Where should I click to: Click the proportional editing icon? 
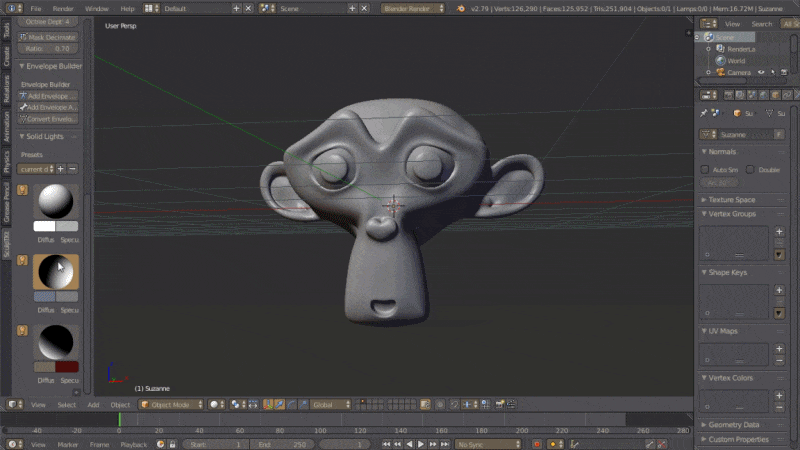pyautogui.click(x=440, y=405)
